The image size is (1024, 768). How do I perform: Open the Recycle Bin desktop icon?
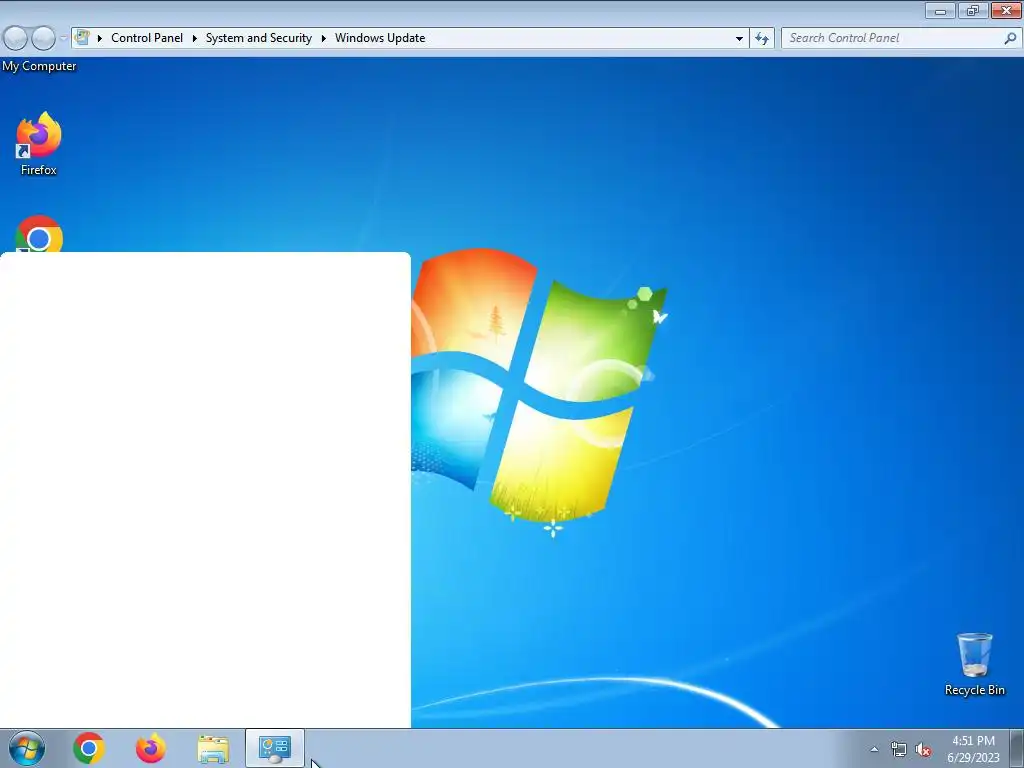click(974, 664)
